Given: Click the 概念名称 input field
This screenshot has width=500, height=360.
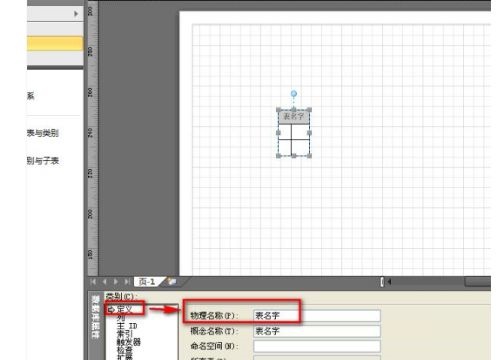Looking at the screenshot, I should click(317, 331).
